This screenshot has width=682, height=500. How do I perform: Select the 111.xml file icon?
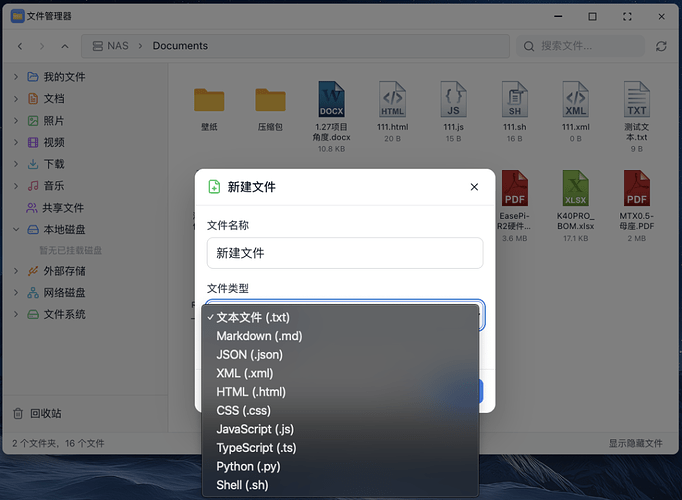[x=575, y=100]
